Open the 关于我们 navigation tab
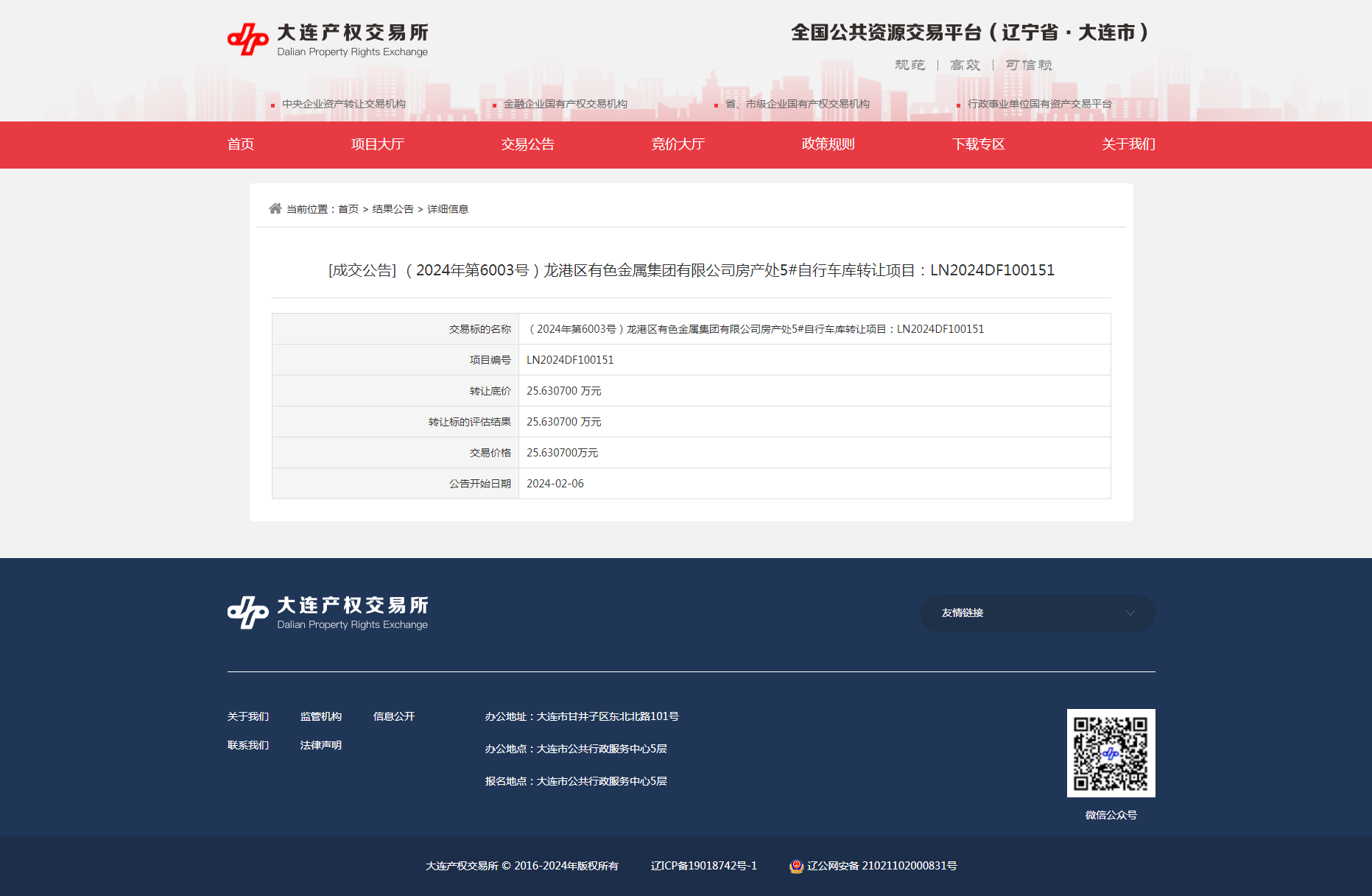Screen dimensions: 1372x896 point(1129,144)
